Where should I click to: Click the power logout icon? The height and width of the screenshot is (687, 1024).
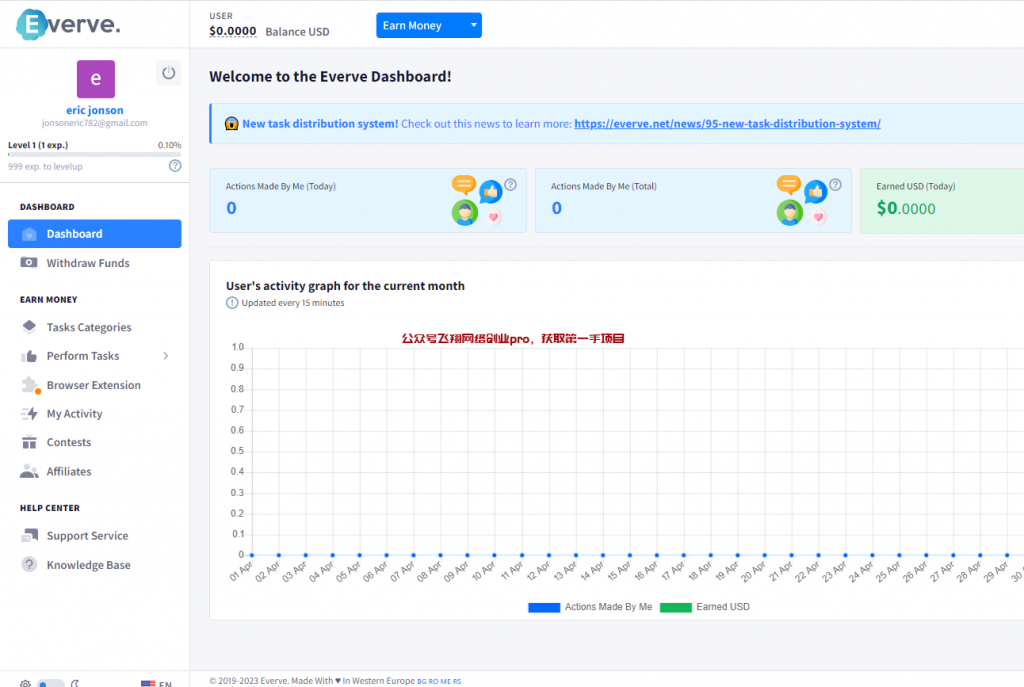(x=168, y=73)
